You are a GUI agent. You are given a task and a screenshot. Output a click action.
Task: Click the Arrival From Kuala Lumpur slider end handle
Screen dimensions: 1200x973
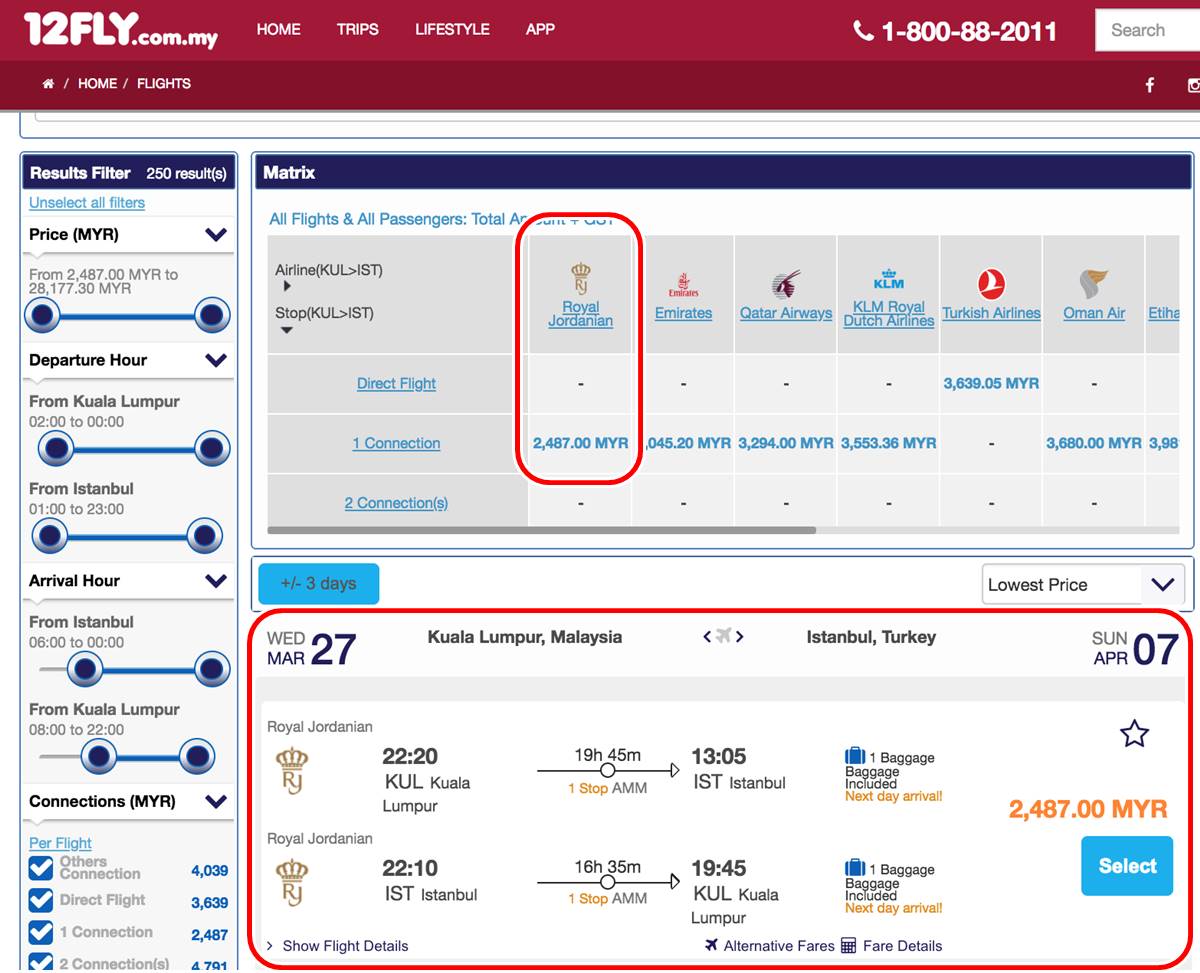pyautogui.click(x=197, y=757)
